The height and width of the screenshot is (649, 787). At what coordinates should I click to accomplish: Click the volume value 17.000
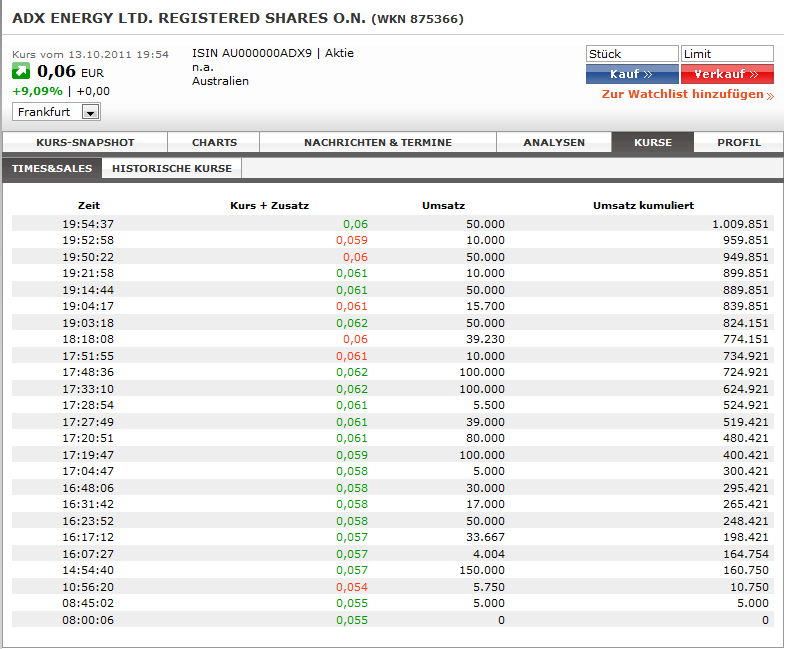(x=485, y=504)
